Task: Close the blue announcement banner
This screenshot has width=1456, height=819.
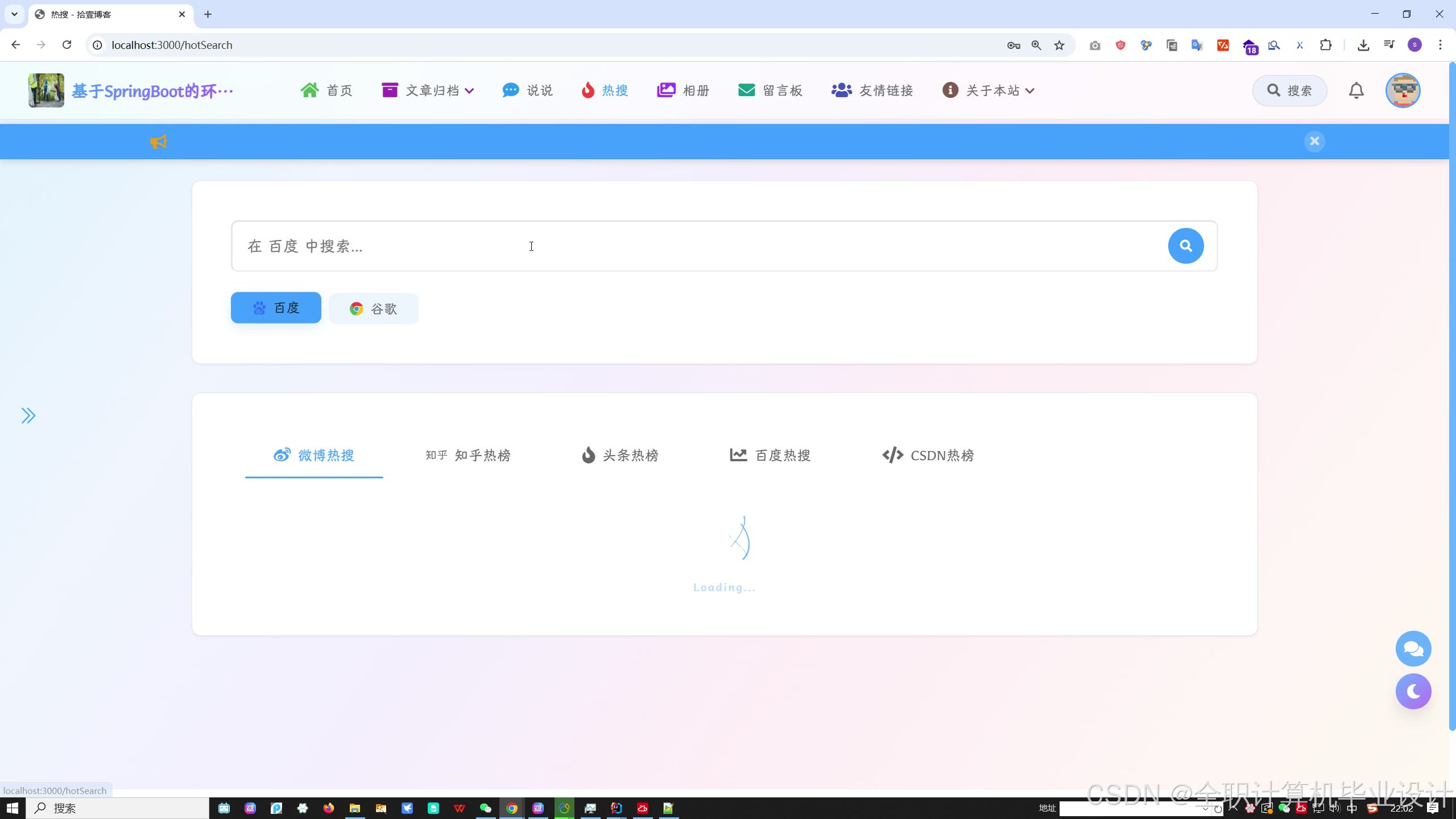Action: [1314, 141]
